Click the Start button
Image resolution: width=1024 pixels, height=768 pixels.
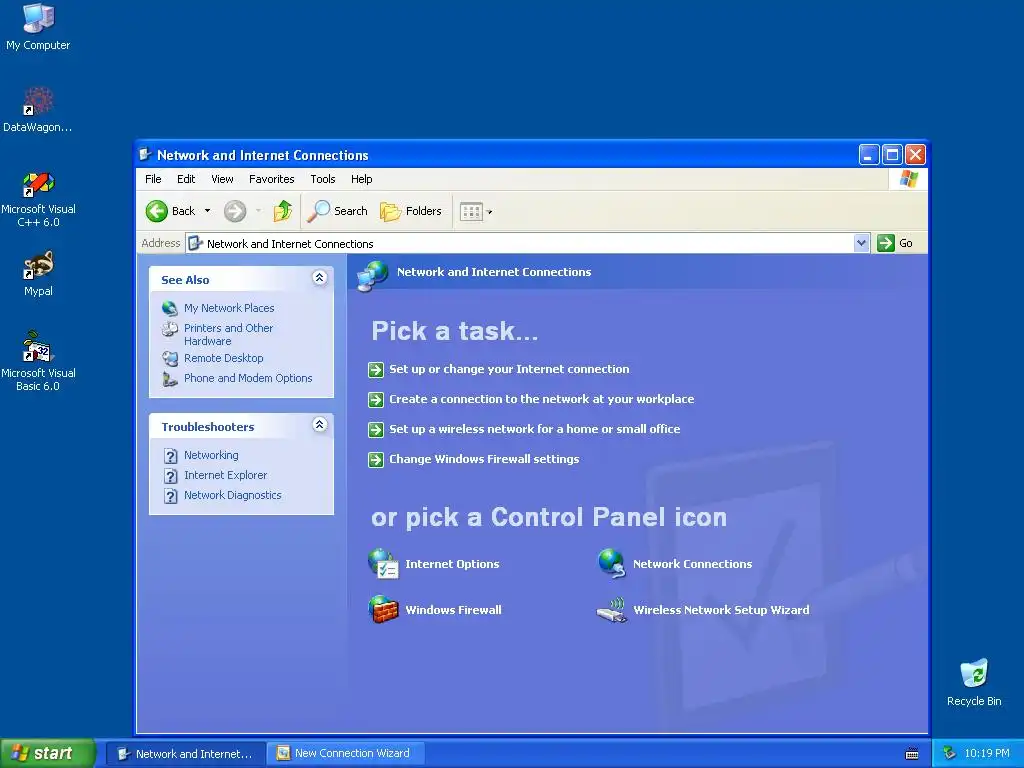(x=47, y=753)
